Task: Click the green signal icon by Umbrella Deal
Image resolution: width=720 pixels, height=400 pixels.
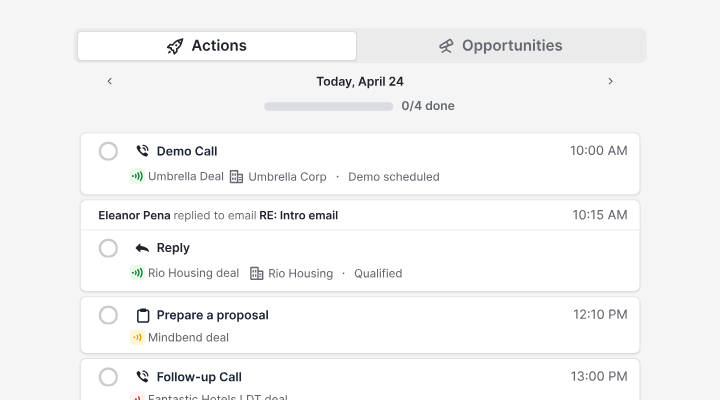Action: (x=137, y=176)
